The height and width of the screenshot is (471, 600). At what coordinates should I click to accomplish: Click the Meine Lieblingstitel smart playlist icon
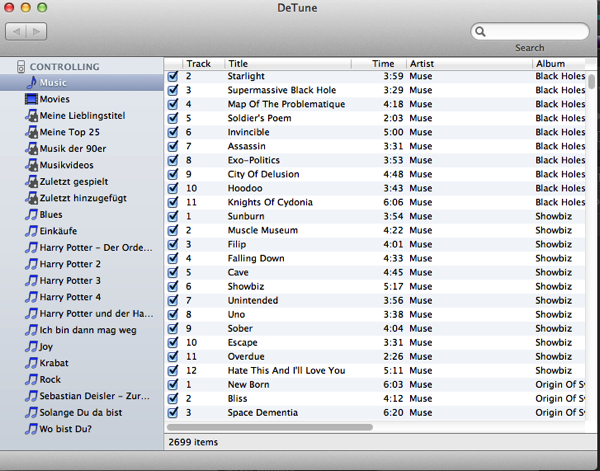pyautogui.click(x=31, y=116)
